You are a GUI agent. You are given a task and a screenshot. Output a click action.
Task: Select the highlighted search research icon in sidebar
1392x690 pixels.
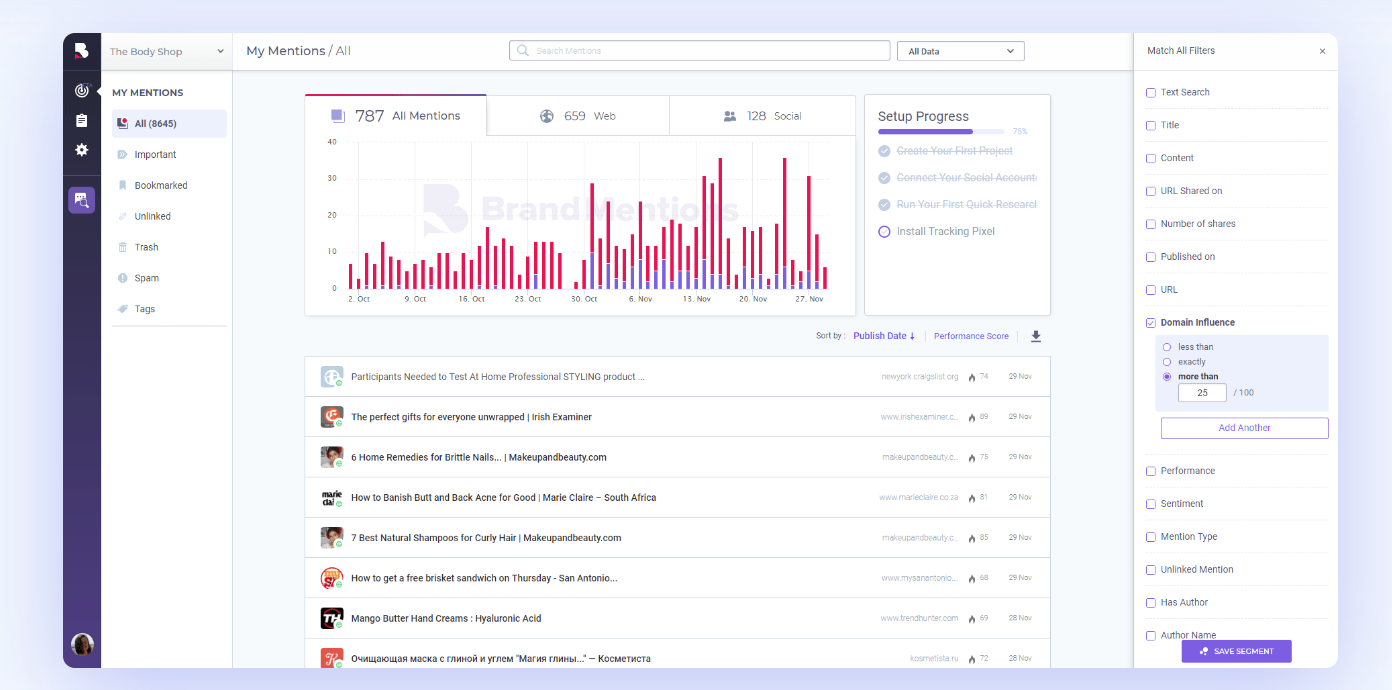[82, 200]
